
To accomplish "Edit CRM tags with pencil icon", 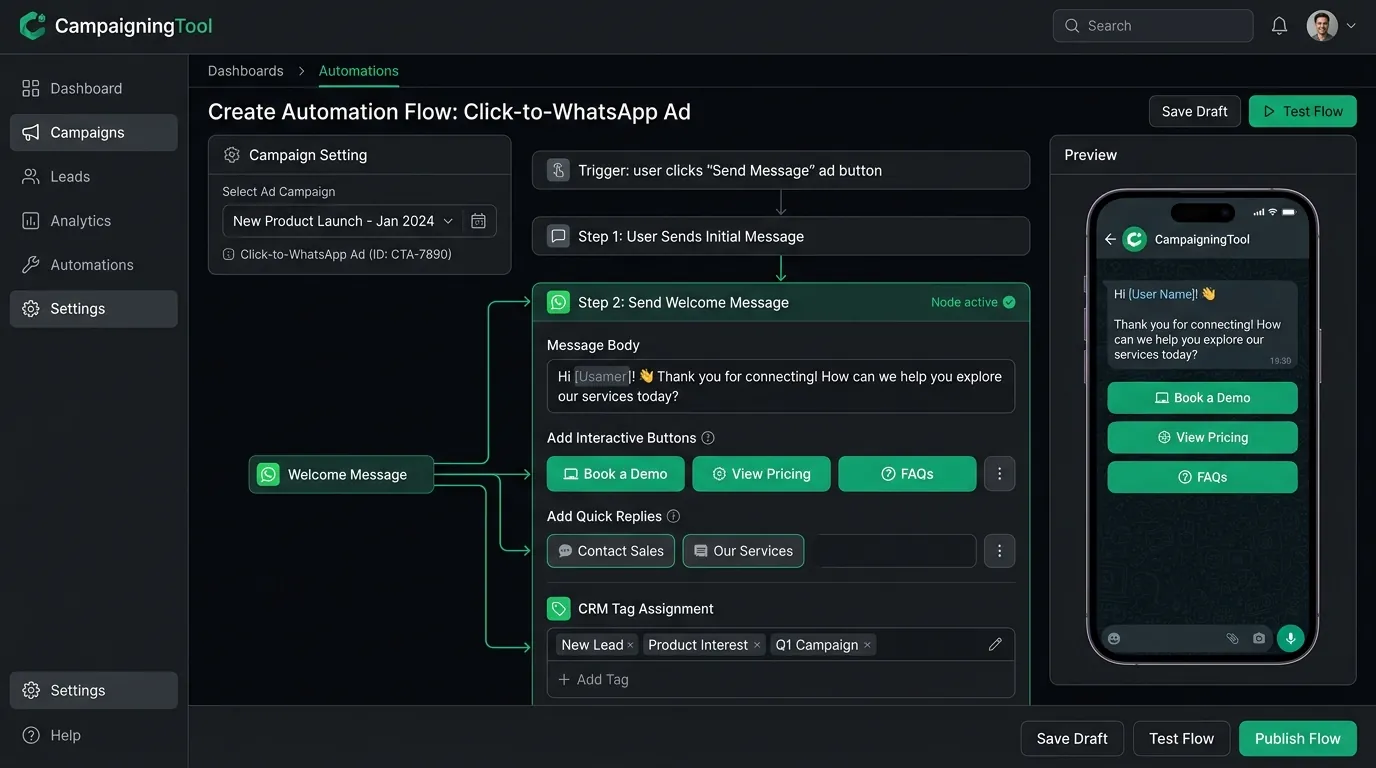I will (995, 645).
